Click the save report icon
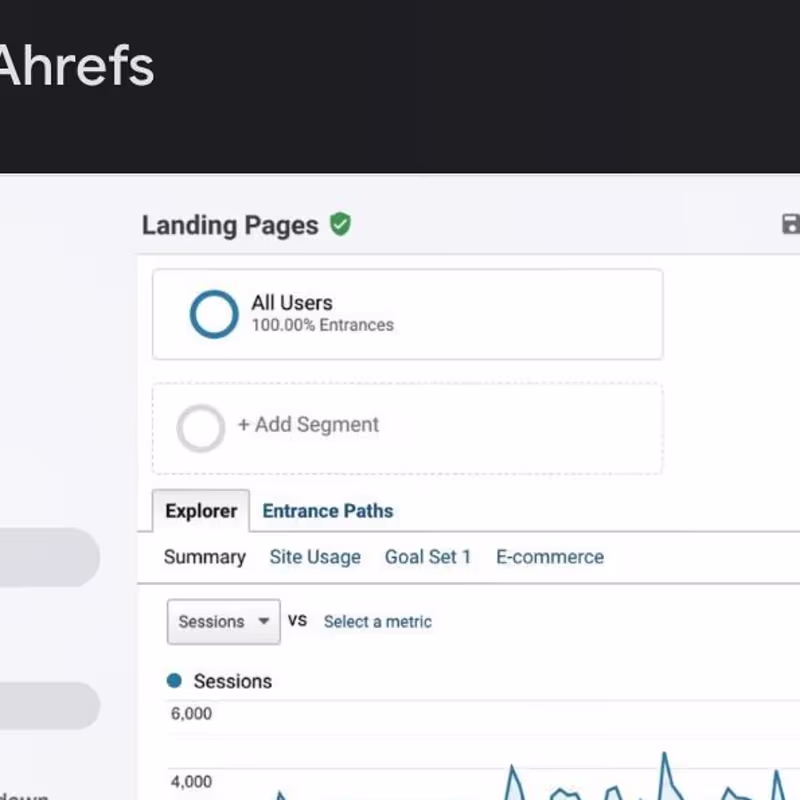This screenshot has height=800, width=800. [x=791, y=224]
